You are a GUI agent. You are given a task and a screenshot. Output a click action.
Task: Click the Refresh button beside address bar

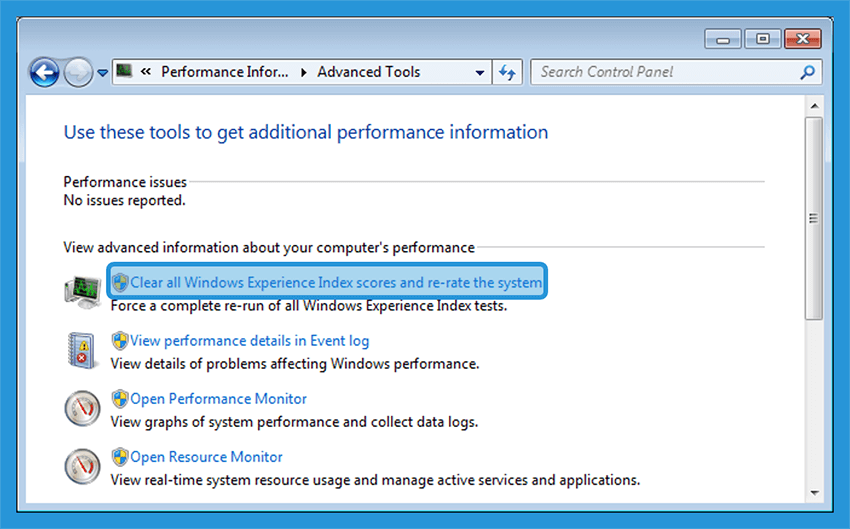click(507, 72)
